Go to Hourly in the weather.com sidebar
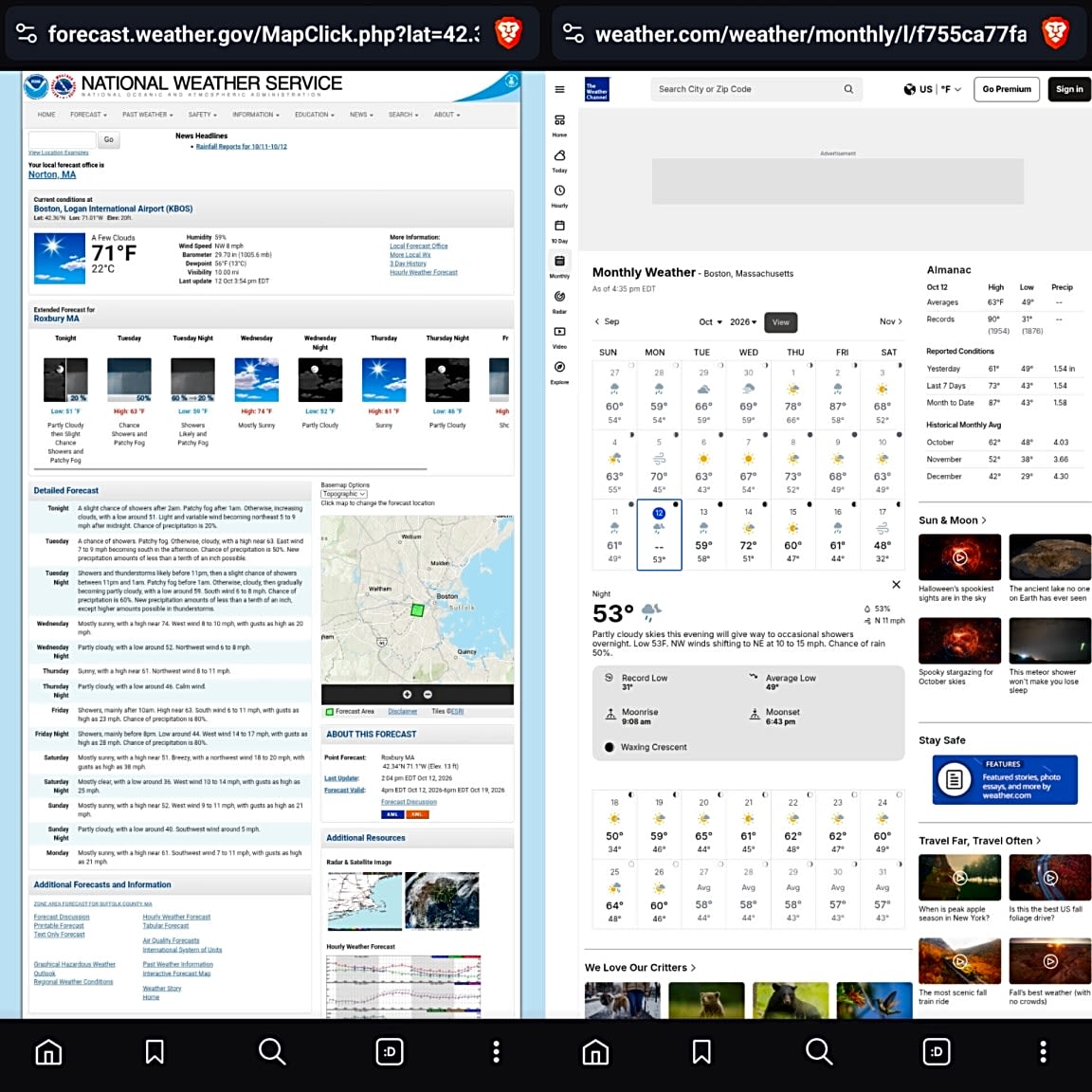This screenshot has width=1092, height=1092. (x=559, y=195)
